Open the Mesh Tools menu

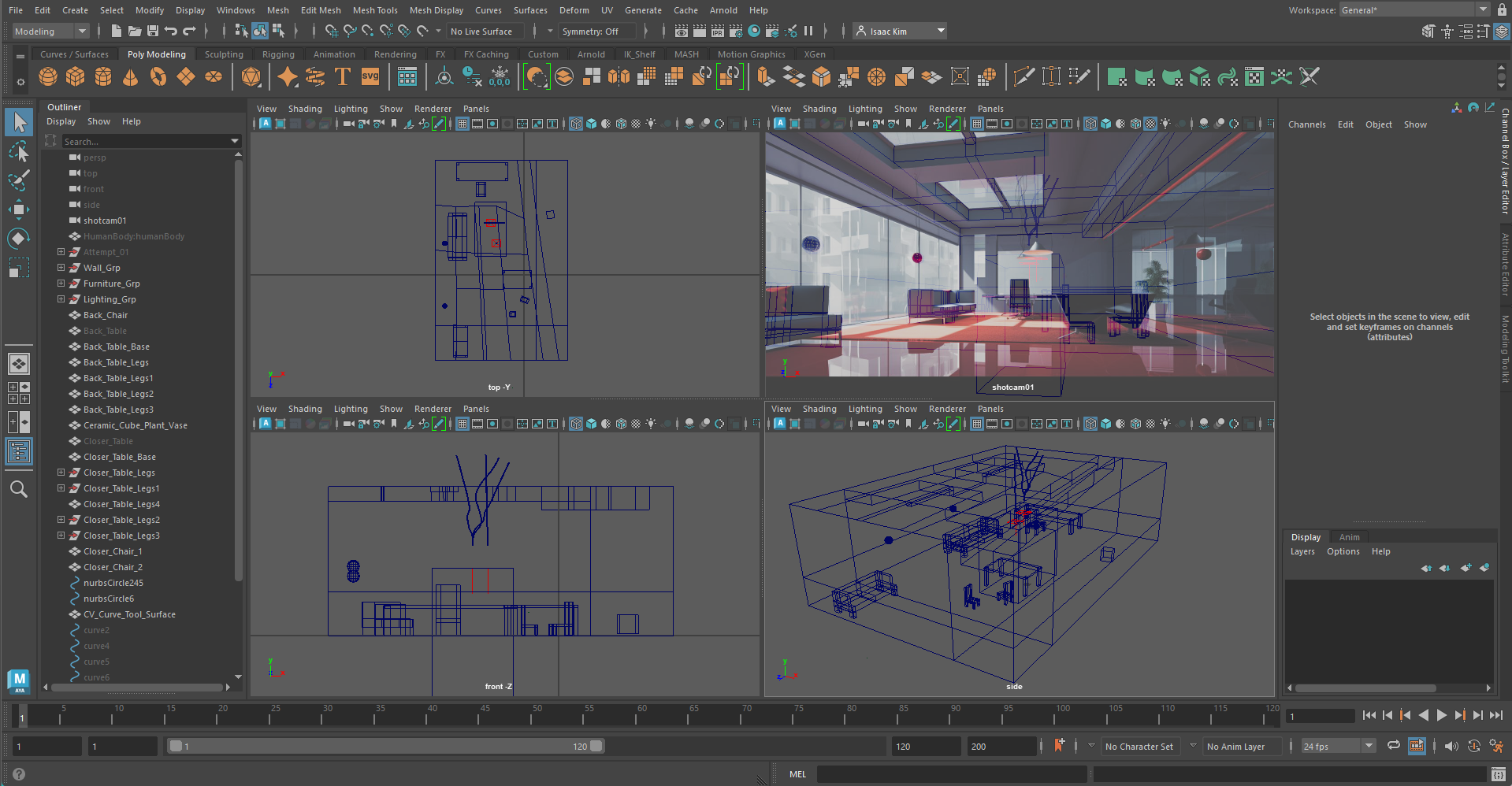click(374, 10)
